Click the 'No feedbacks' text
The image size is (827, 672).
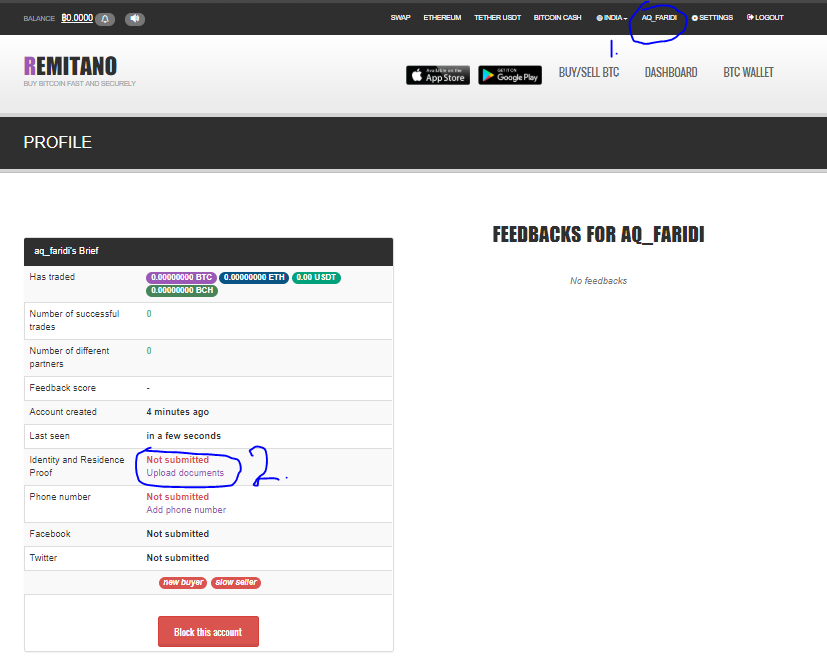point(599,281)
